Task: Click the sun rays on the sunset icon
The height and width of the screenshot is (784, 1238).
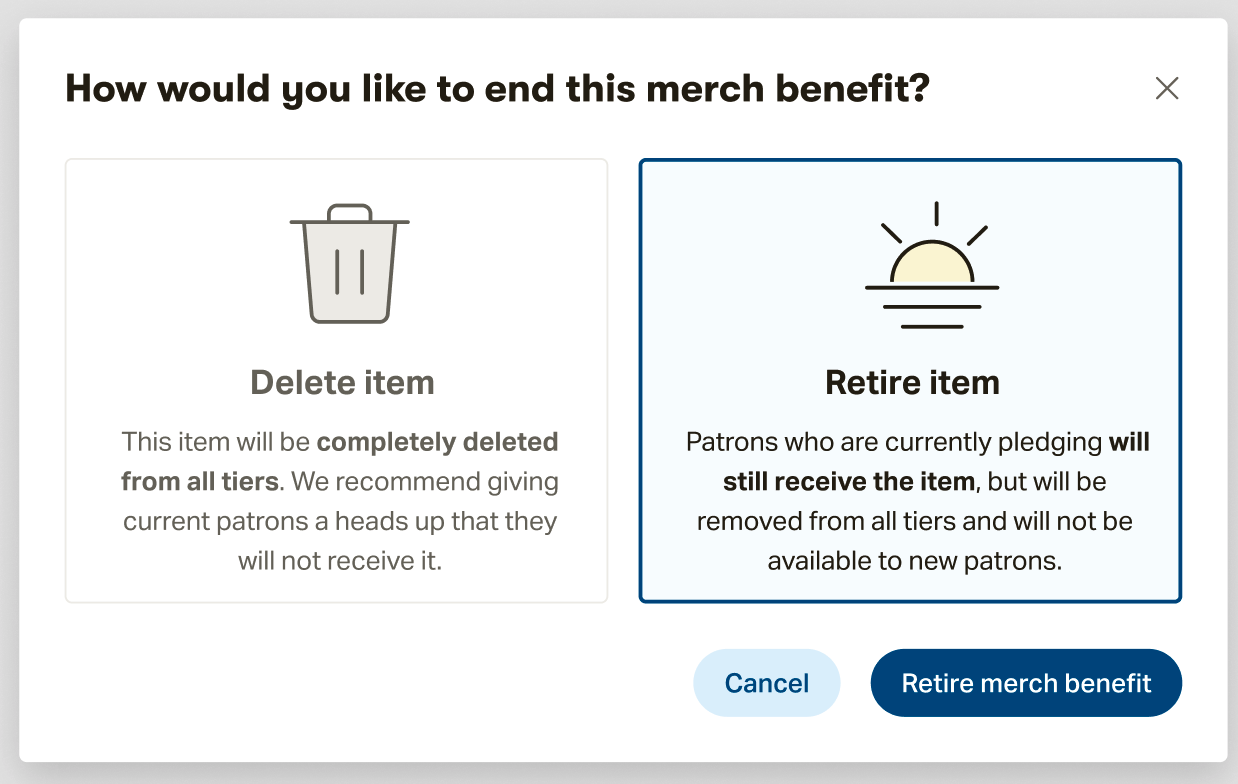Action: [x=935, y=224]
